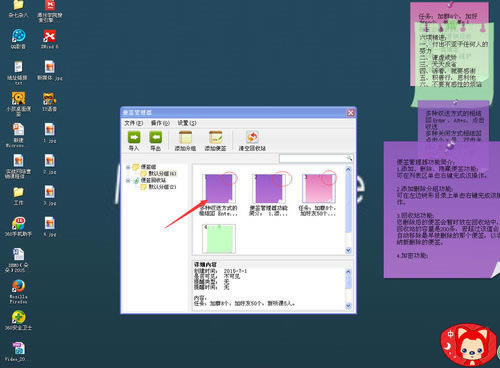Open the 操作 menu
The width and height of the screenshot is (500, 368).
160,123
